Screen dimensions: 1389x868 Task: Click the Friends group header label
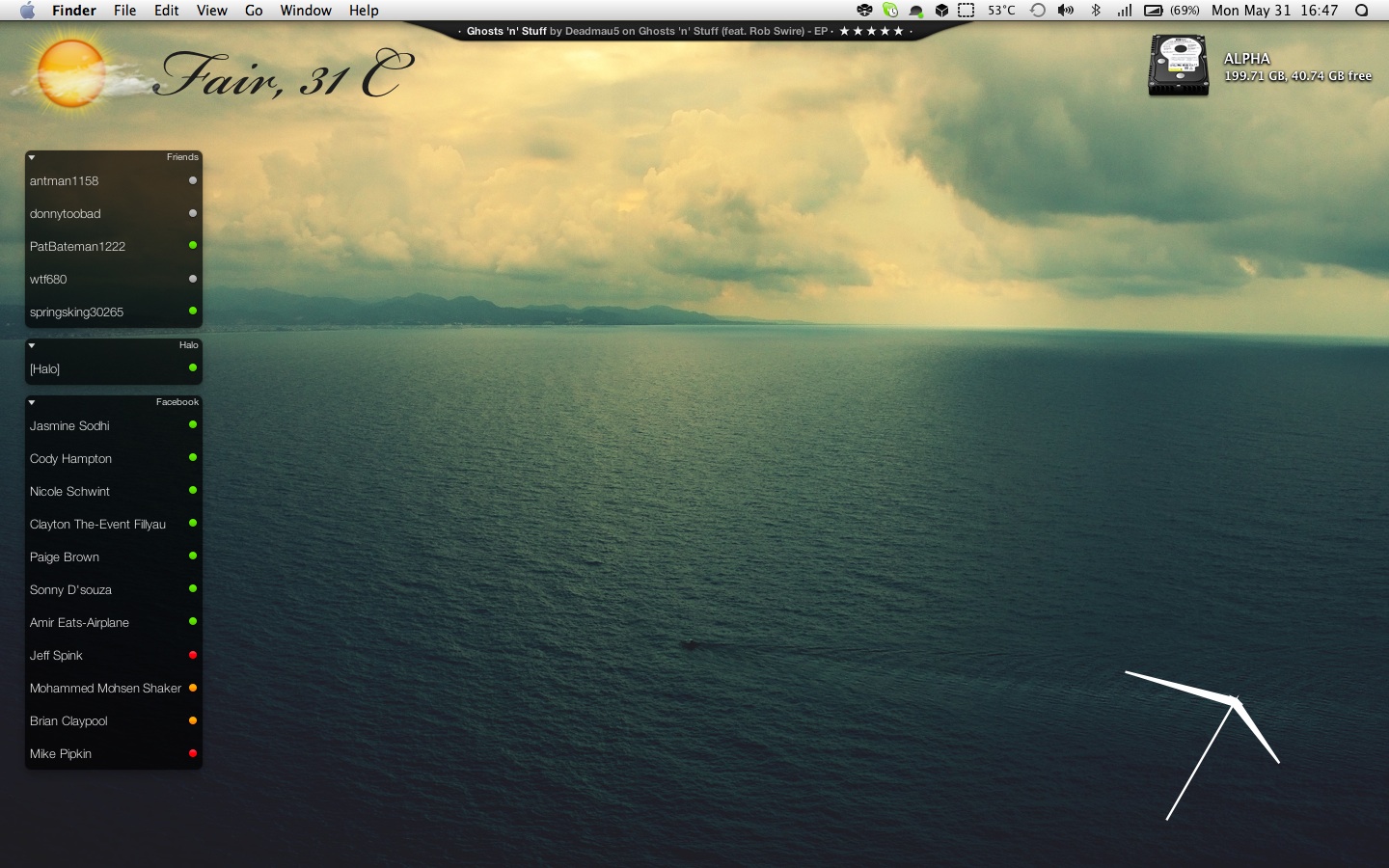click(x=182, y=157)
